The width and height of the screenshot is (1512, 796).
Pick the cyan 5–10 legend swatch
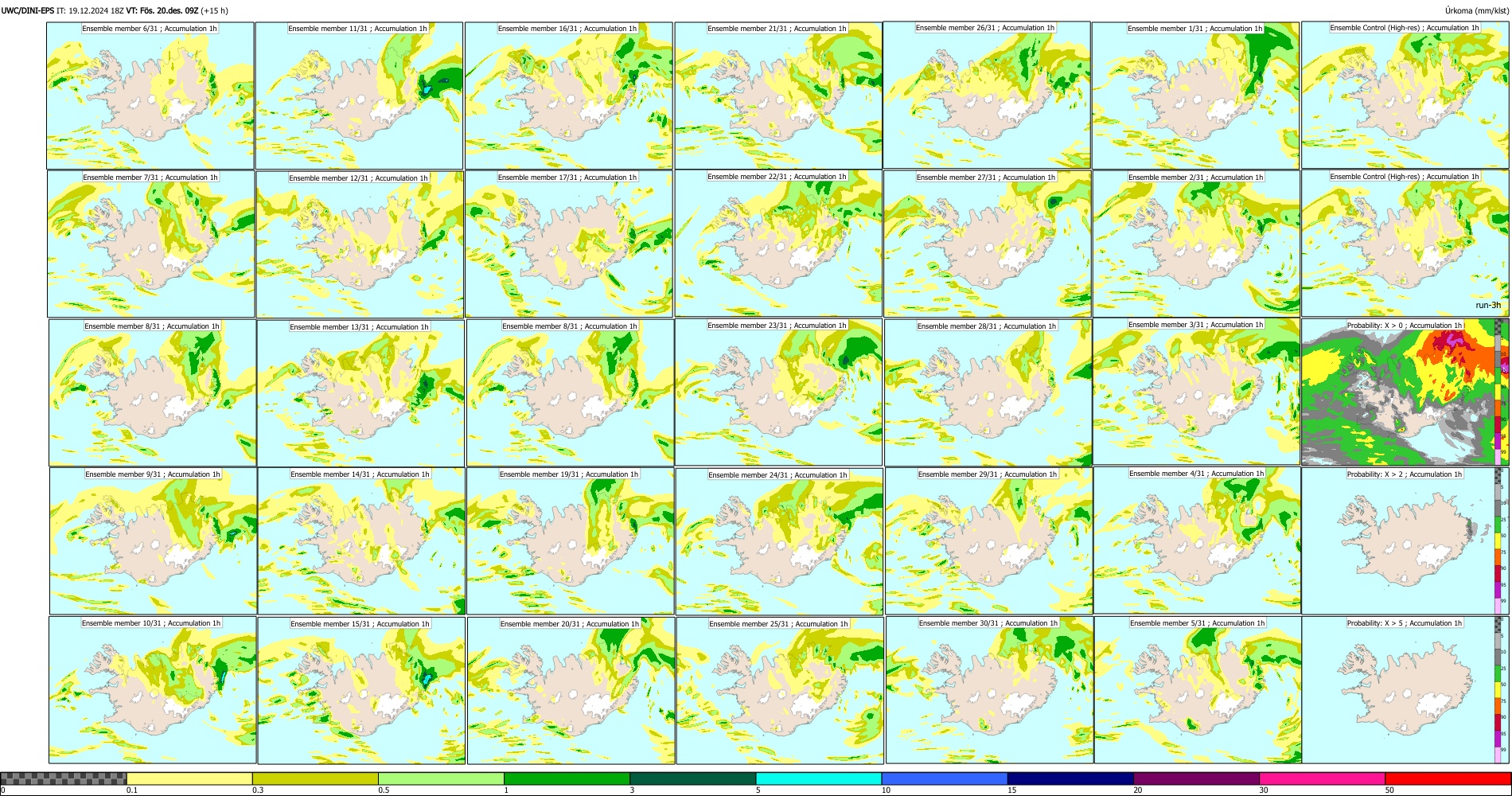[818, 778]
